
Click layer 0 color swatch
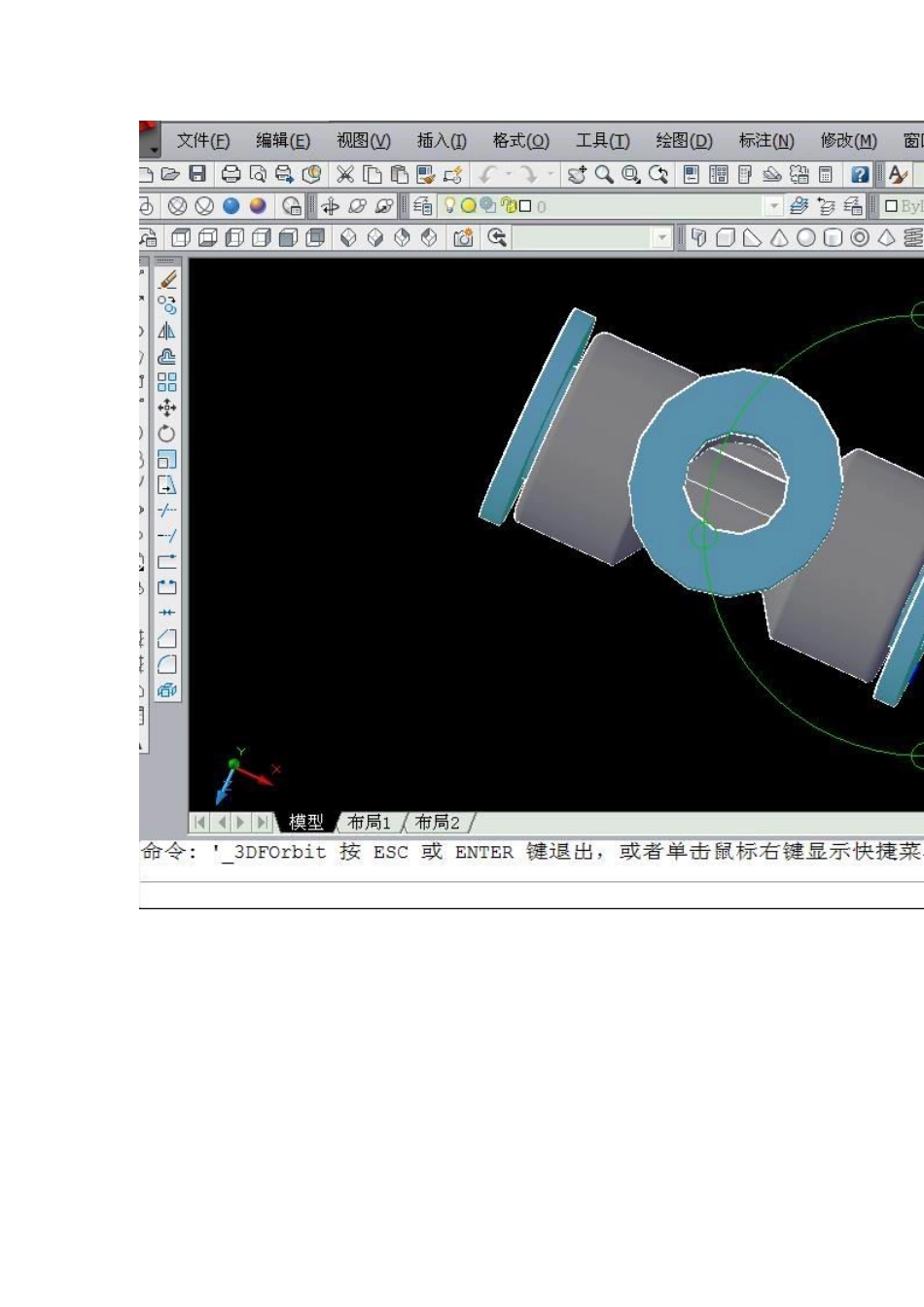(525, 206)
